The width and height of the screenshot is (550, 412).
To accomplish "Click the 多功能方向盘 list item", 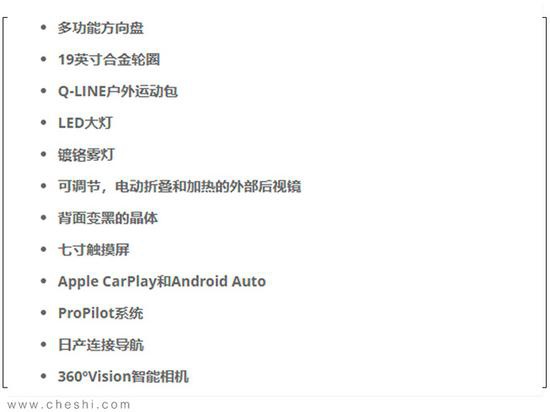I will click(101, 28).
